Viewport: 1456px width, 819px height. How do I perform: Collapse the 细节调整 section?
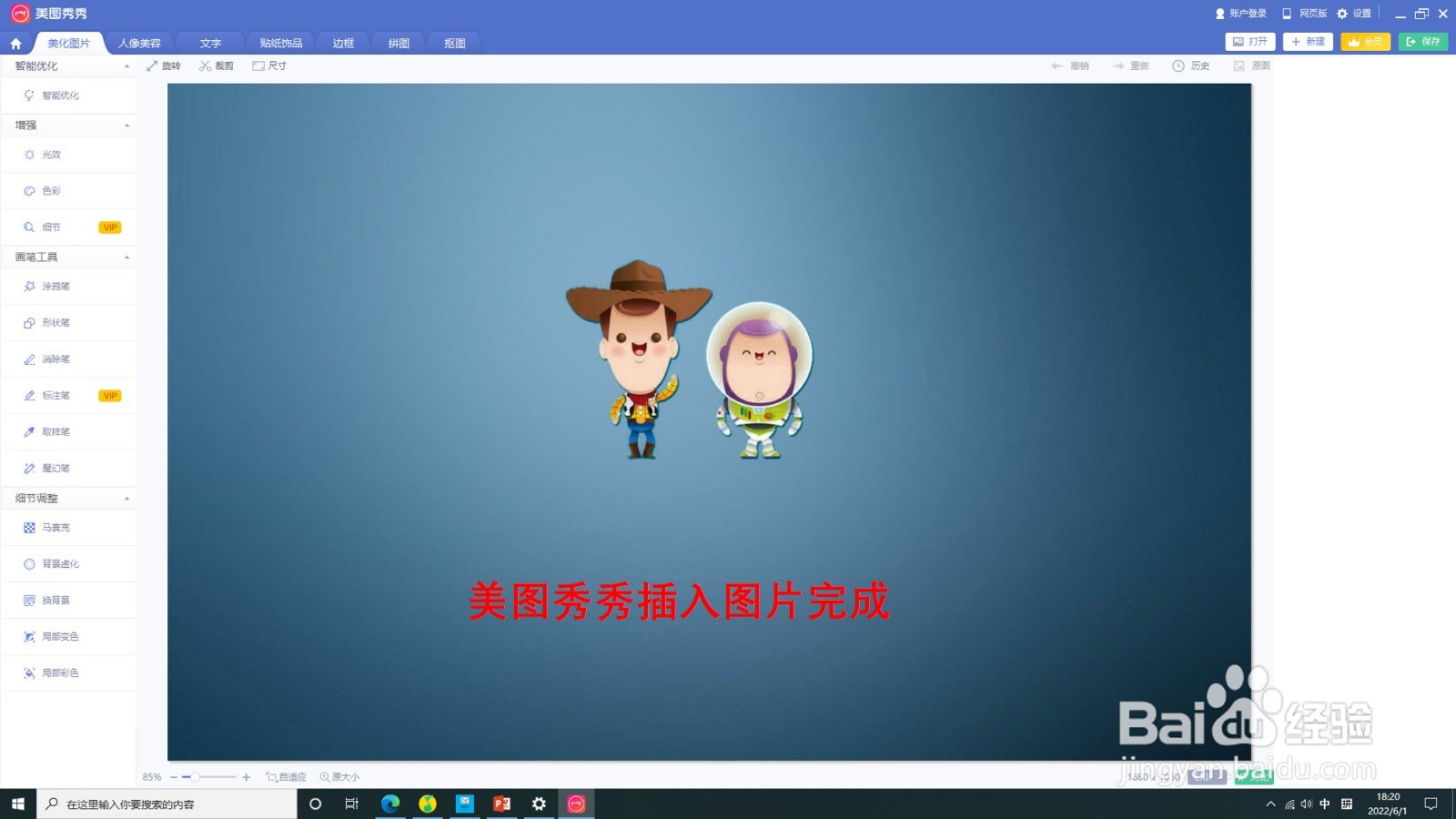[x=126, y=499]
